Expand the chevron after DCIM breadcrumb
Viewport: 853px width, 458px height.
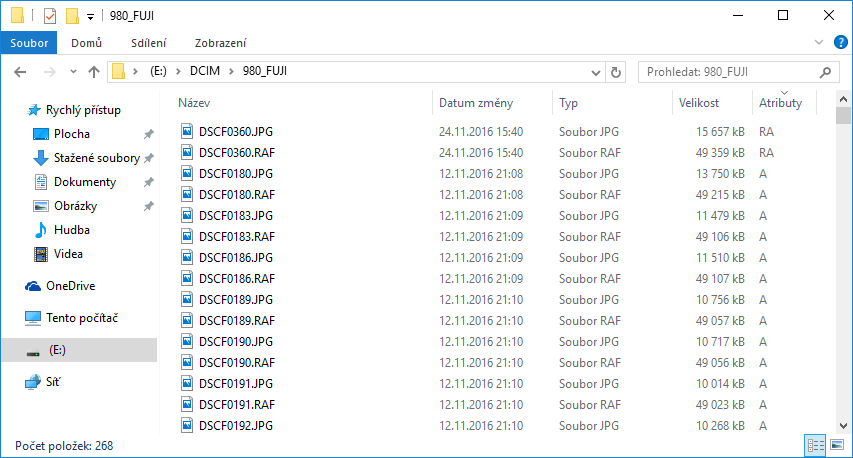pyautogui.click(x=231, y=72)
